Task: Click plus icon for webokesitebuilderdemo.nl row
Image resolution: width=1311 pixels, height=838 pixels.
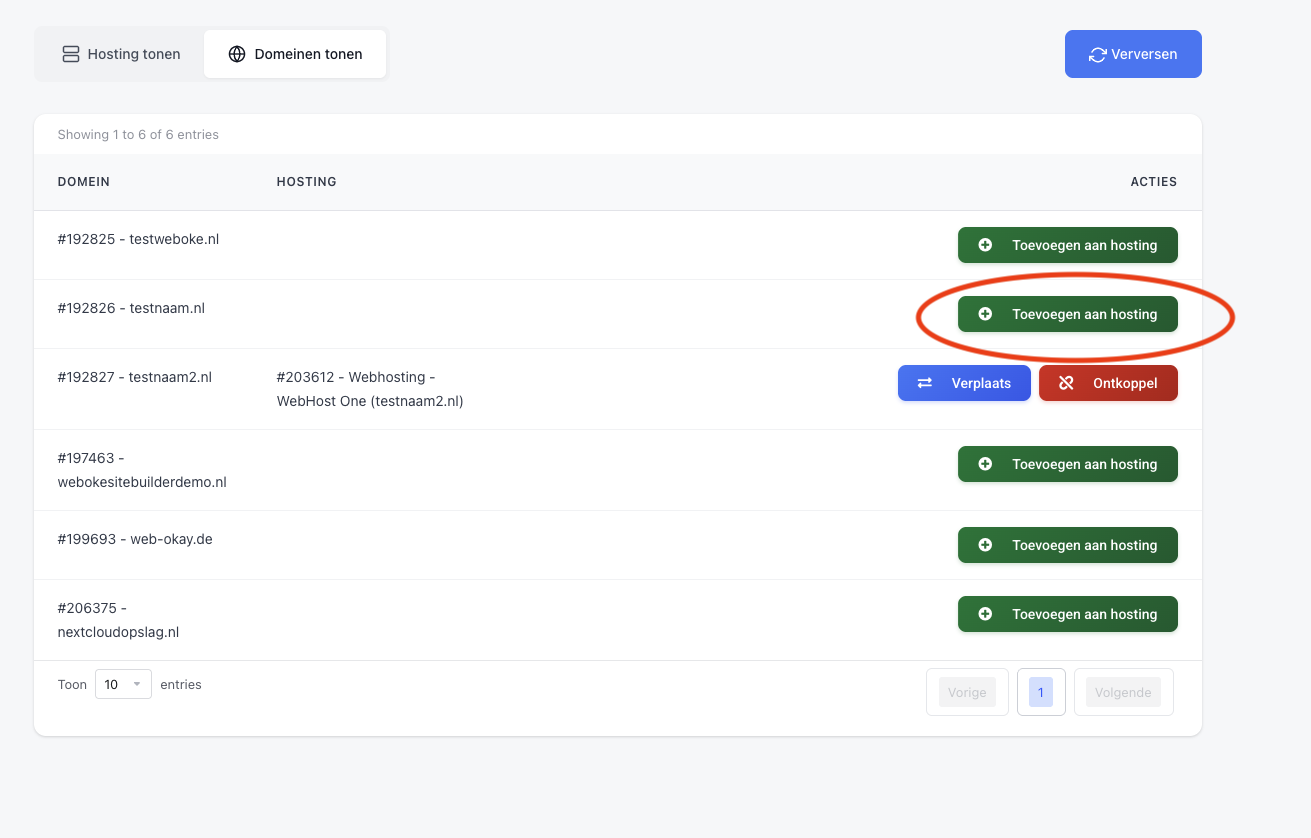Action: (985, 464)
